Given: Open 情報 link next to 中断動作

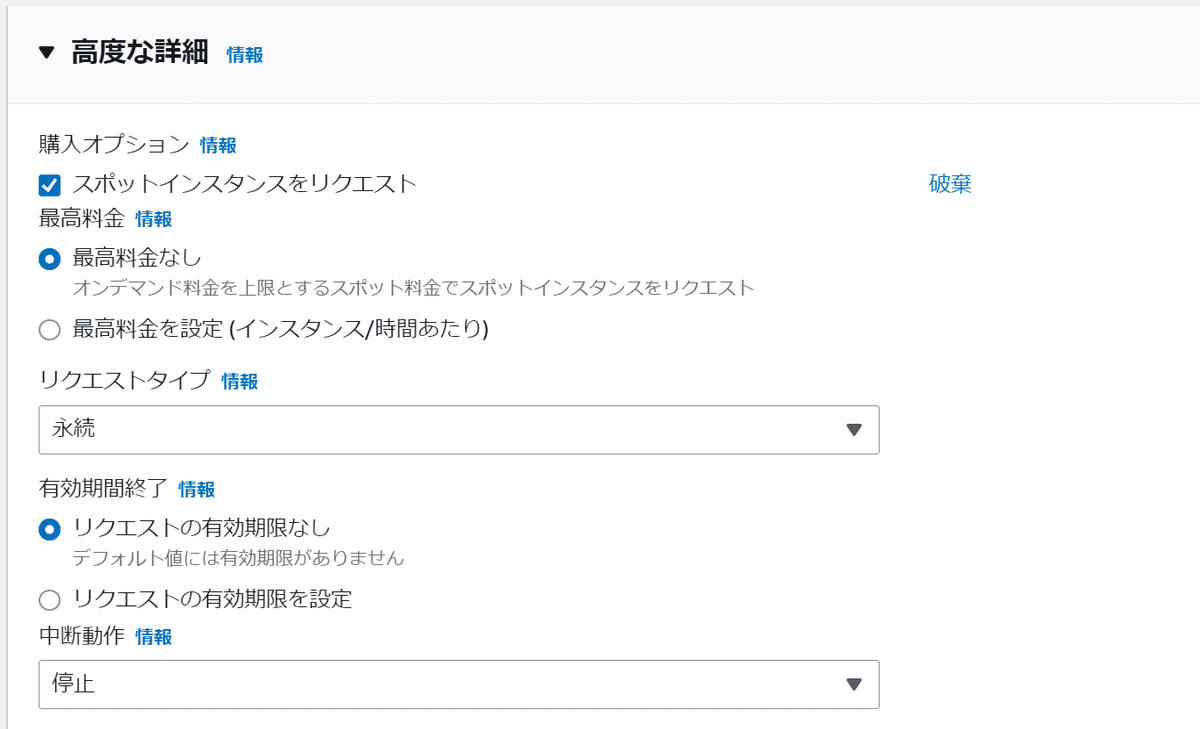Looking at the screenshot, I should tap(154, 637).
